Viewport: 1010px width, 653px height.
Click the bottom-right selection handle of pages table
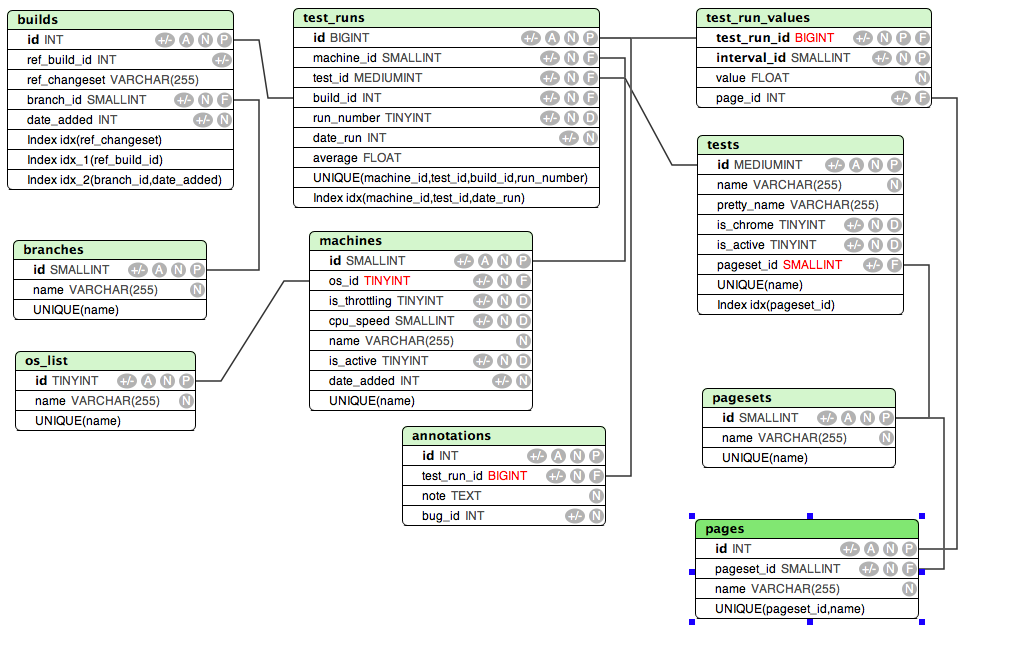[x=922, y=621]
